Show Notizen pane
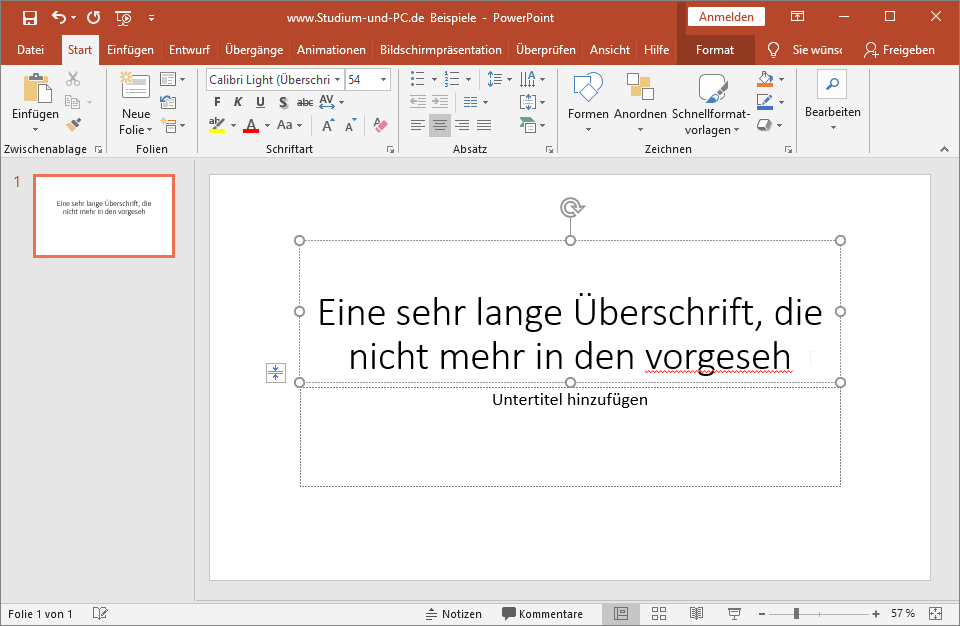Screen dimensions: 960x626 pos(454,614)
